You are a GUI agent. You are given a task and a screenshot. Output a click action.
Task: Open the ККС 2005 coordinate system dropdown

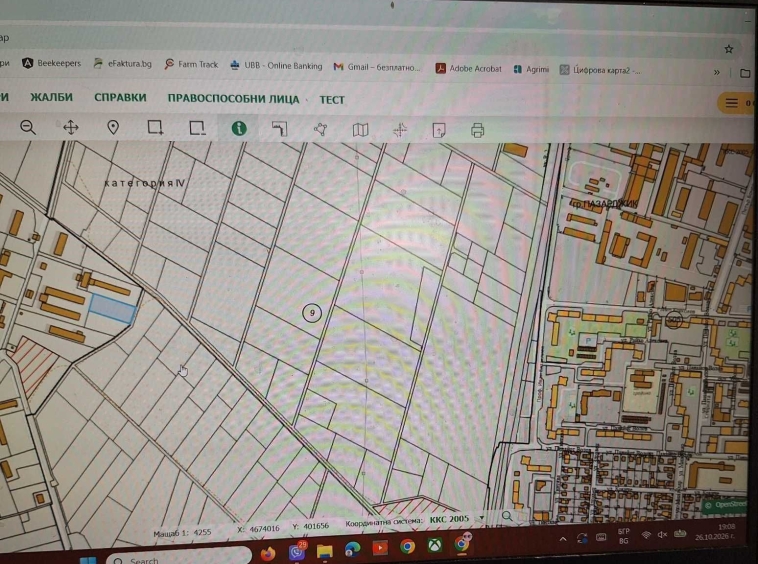click(456, 519)
